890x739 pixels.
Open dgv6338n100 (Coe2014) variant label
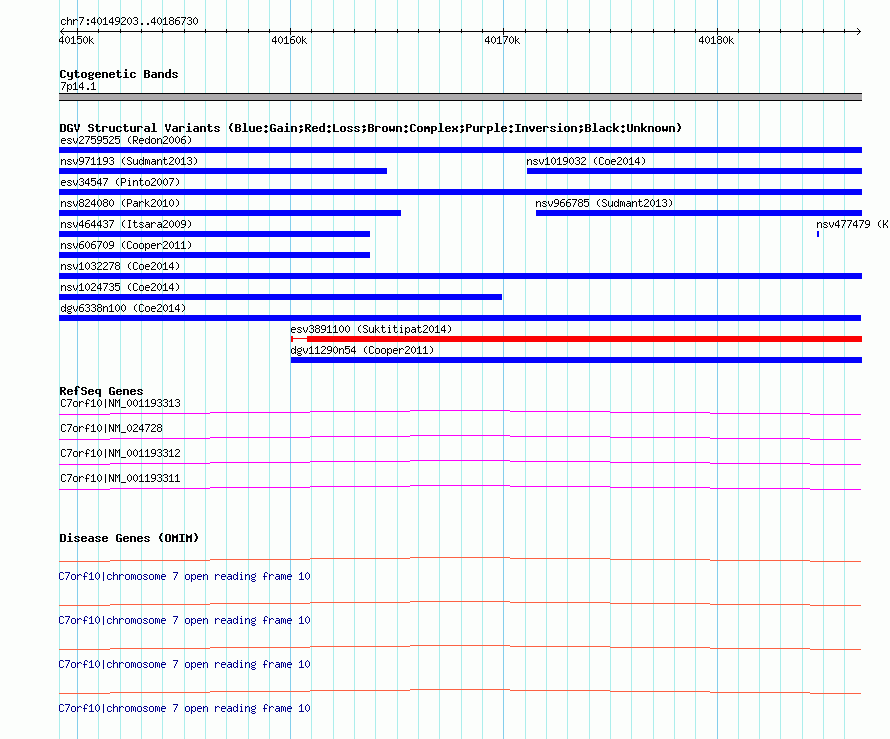123,308
